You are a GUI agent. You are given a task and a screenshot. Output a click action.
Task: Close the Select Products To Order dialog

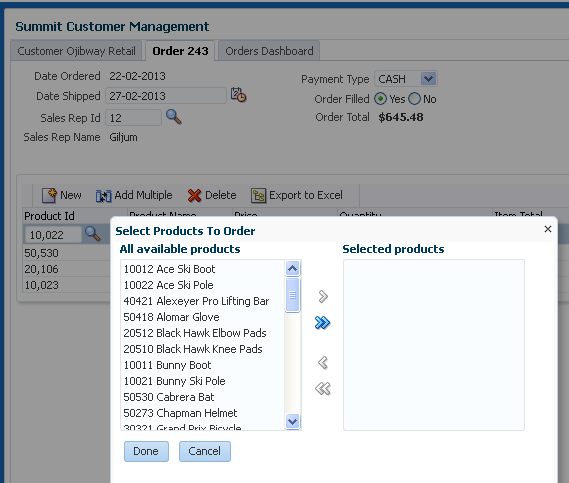(x=548, y=229)
